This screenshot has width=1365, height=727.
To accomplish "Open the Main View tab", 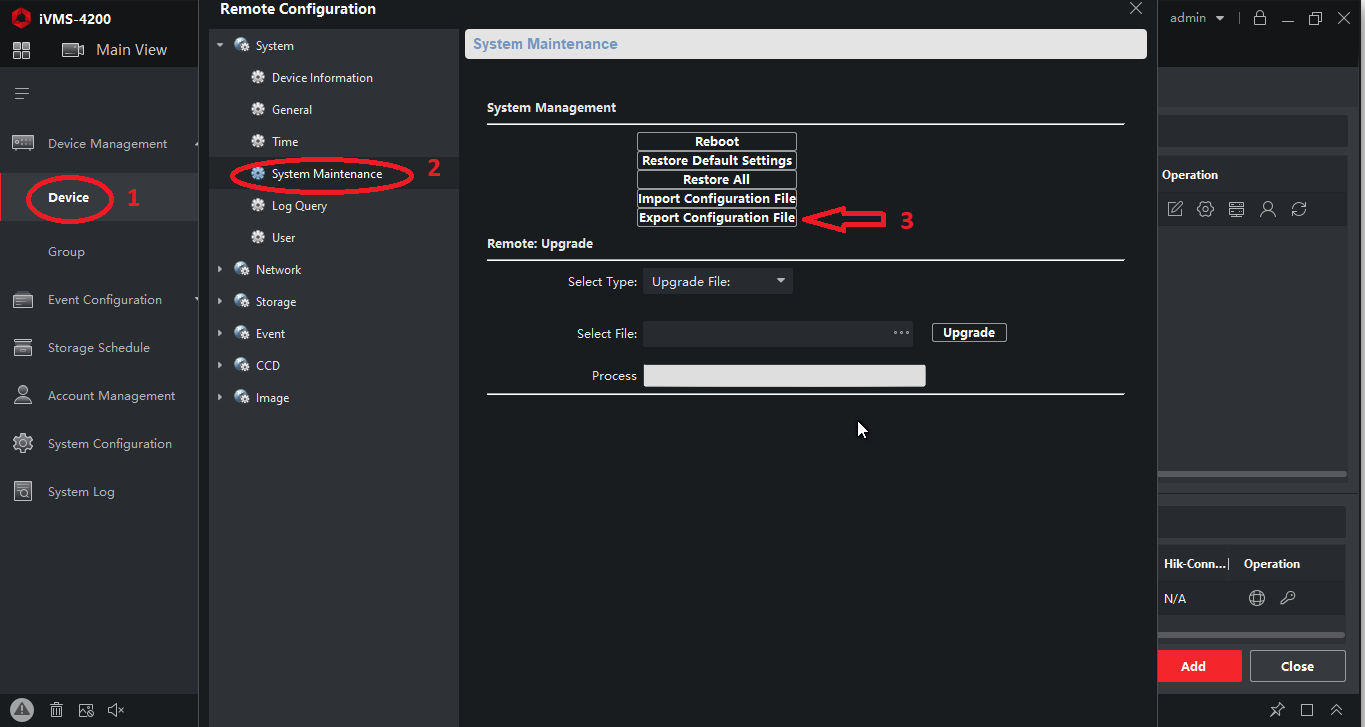I will point(115,50).
